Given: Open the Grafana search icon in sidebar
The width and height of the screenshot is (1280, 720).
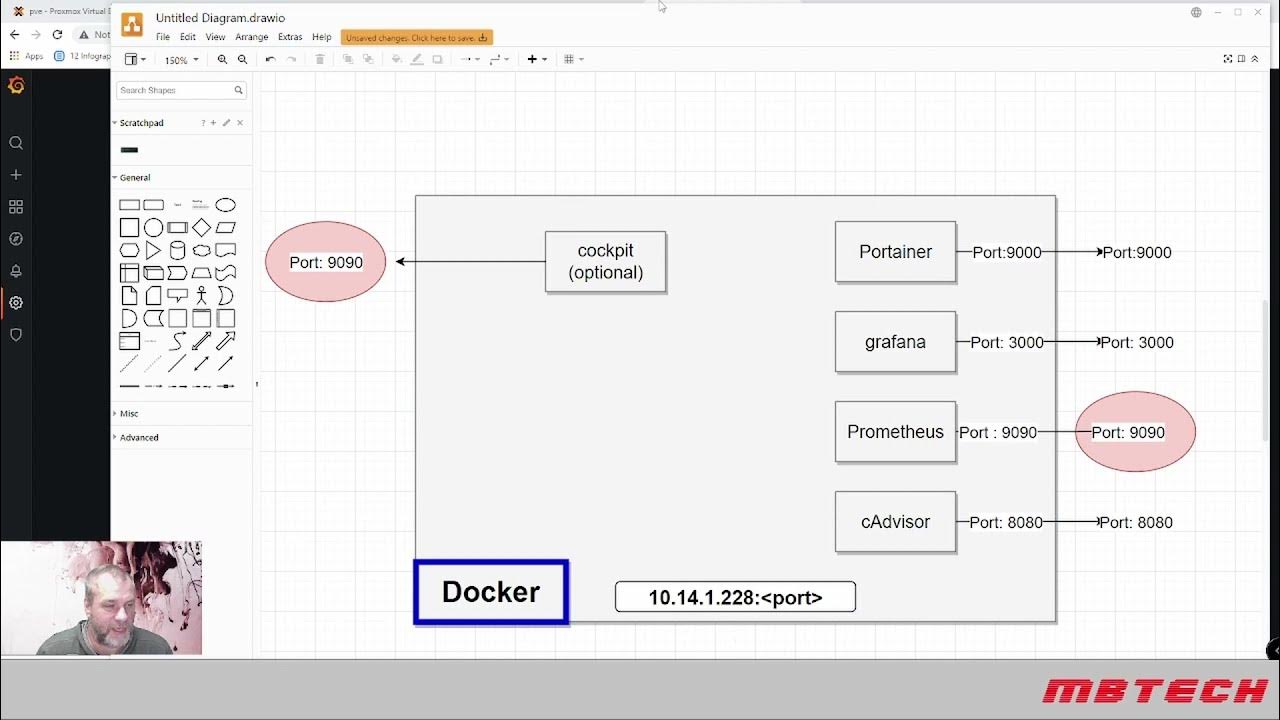Looking at the screenshot, I should pyautogui.click(x=16, y=143).
